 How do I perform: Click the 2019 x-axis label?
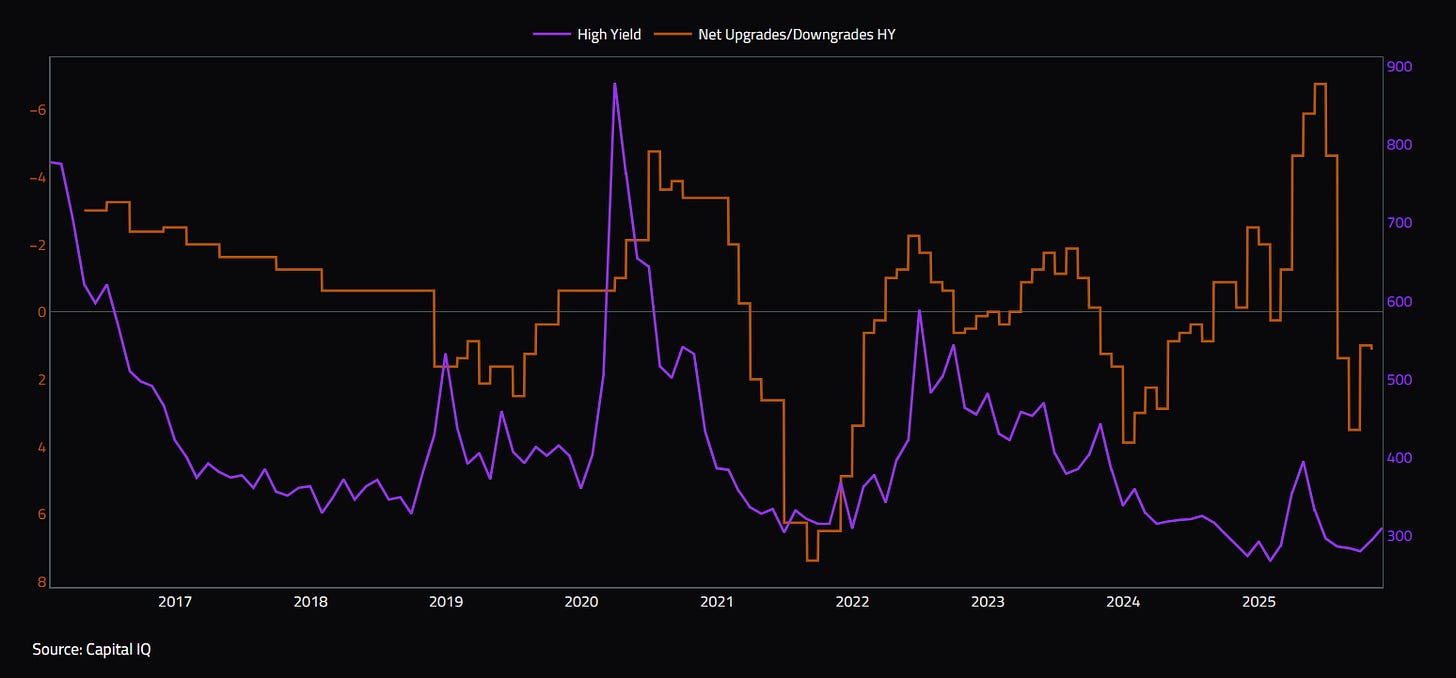446,601
